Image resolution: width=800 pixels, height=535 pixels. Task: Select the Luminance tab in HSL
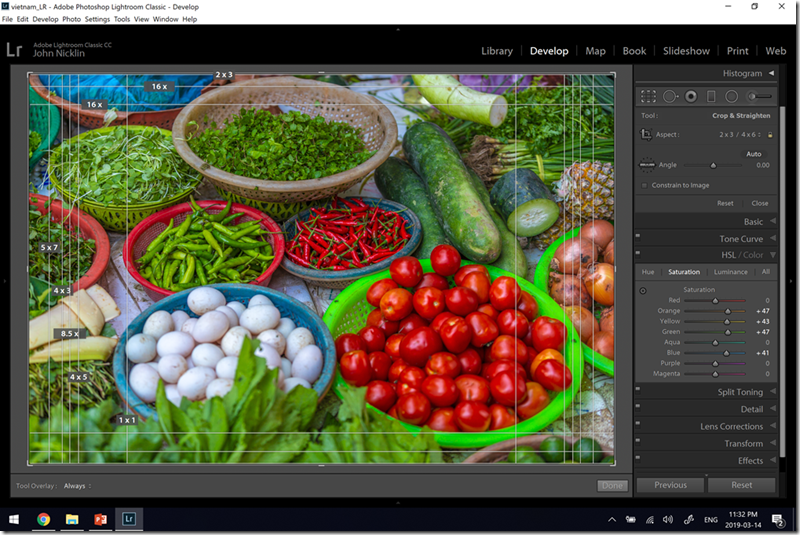pyautogui.click(x=730, y=272)
